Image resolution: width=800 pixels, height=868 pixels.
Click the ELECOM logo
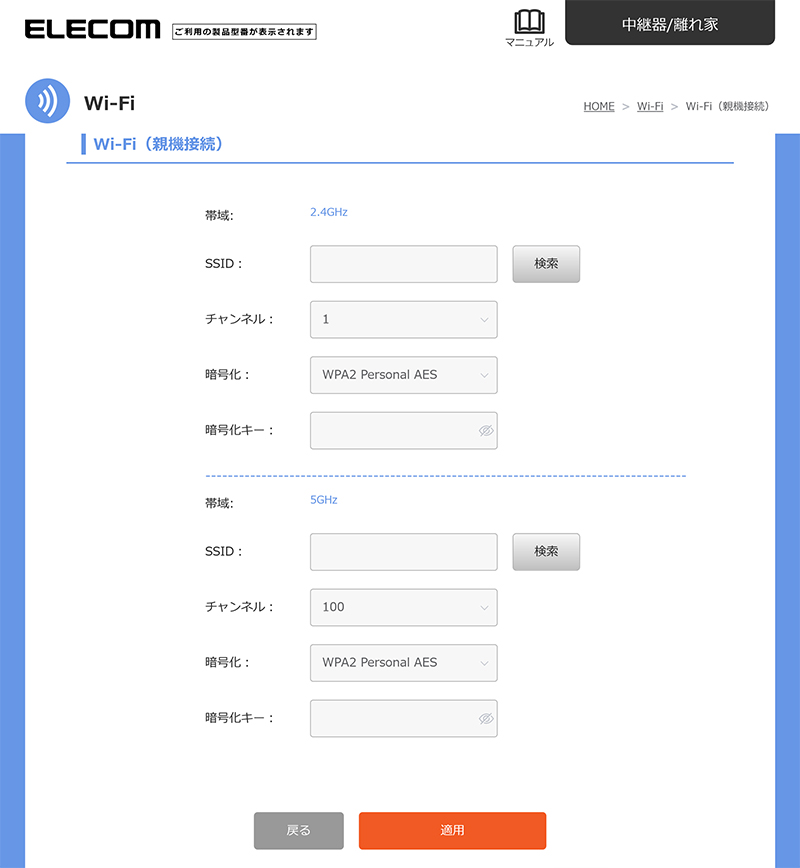click(92, 29)
